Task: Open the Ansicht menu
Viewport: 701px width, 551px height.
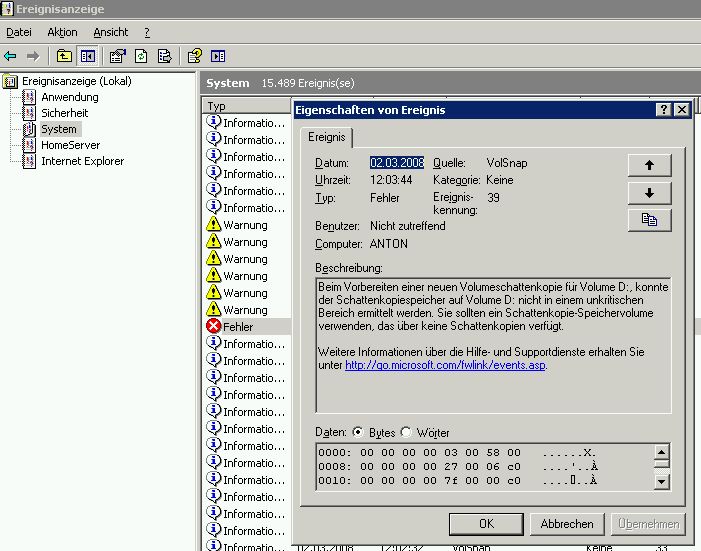Action: coord(110,32)
